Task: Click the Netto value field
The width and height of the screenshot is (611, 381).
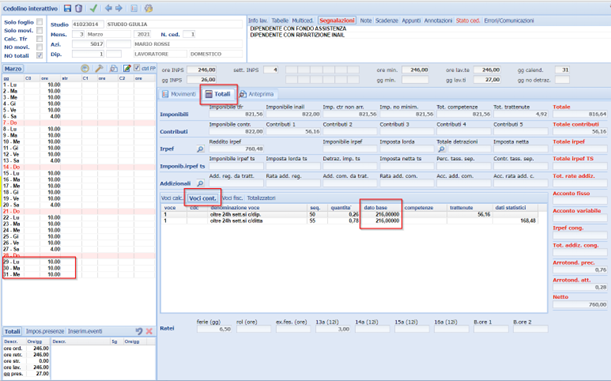Action: (580, 305)
